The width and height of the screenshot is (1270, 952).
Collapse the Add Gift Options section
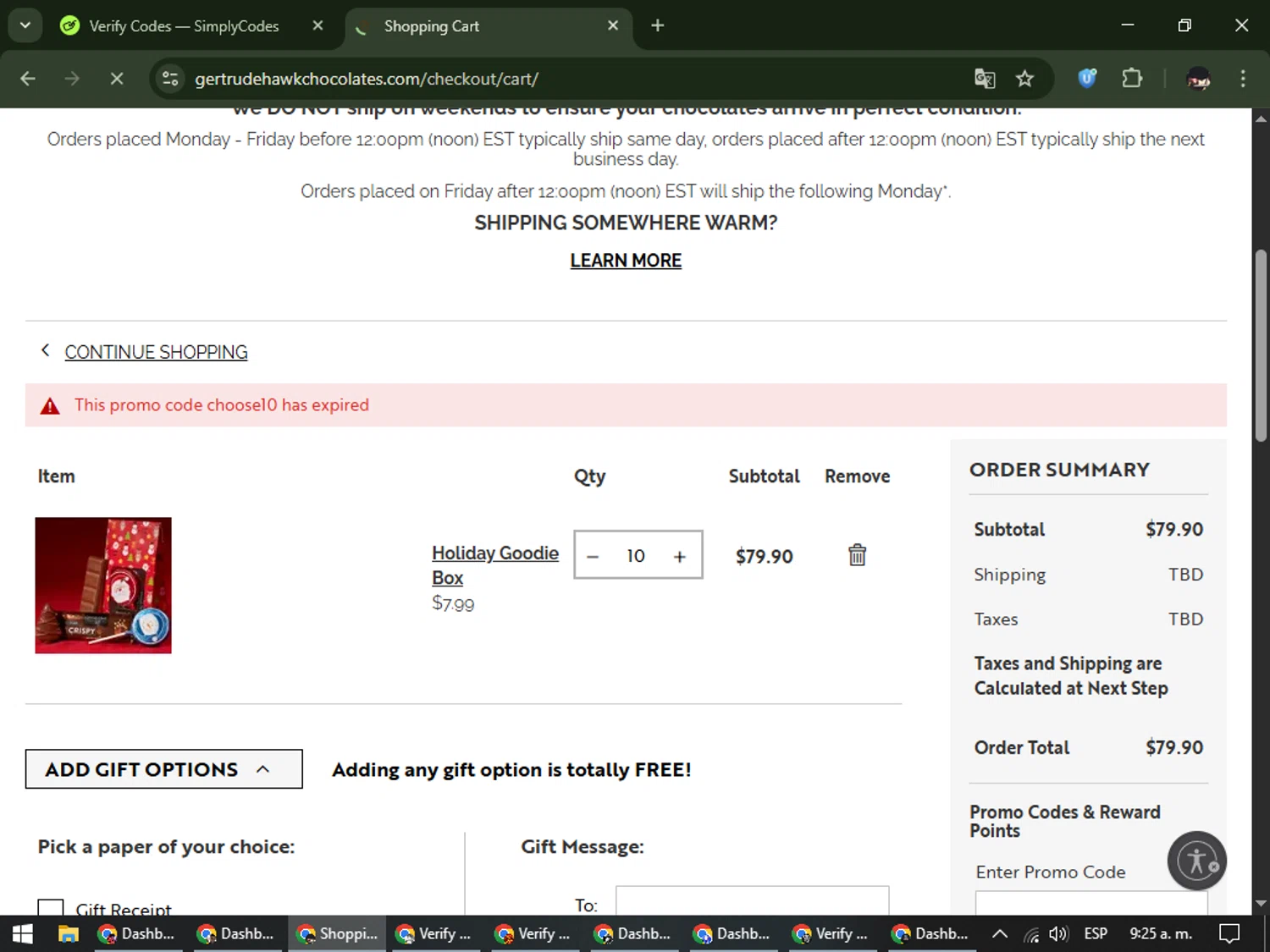[x=163, y=769]
